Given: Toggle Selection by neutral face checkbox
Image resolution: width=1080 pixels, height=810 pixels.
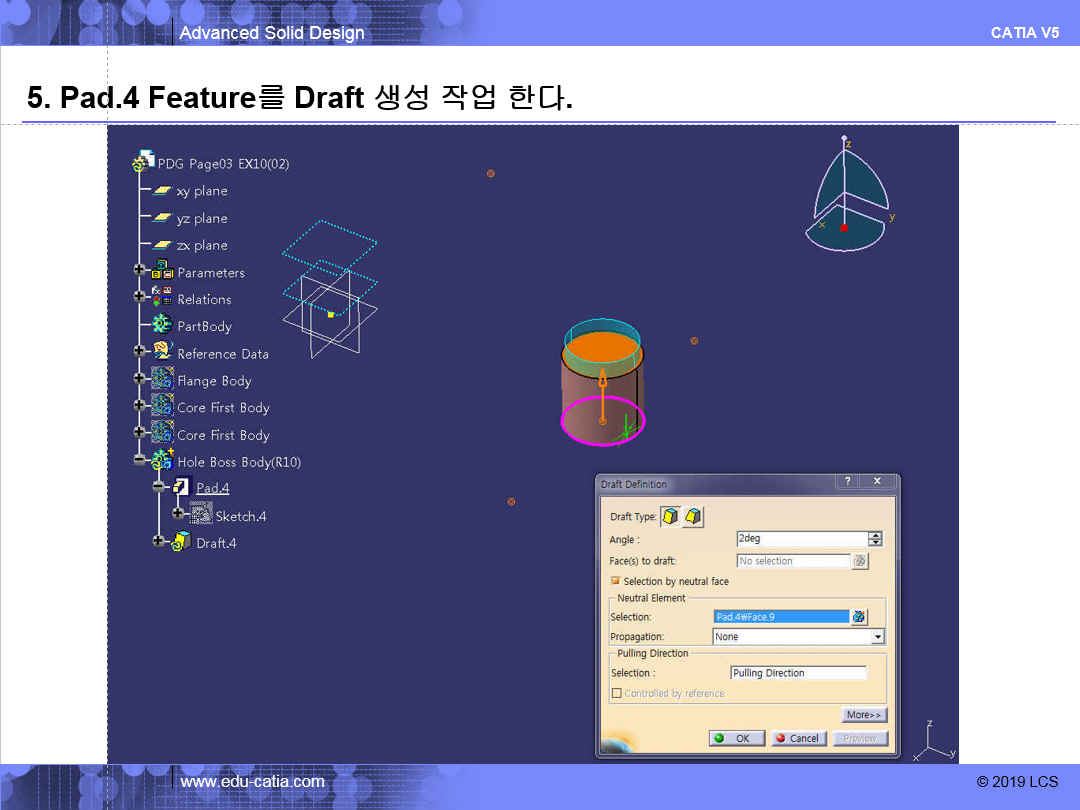Looking at the screenshot, I should coord(615,581).
